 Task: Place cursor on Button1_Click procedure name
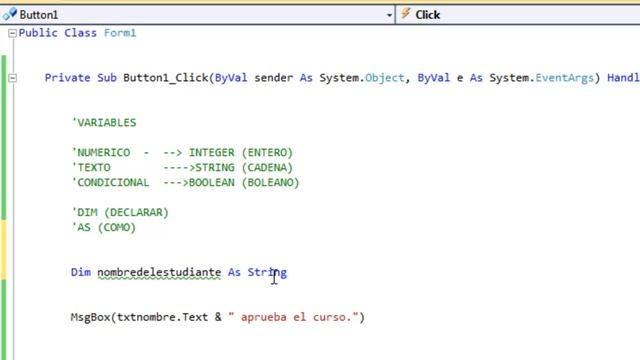pyautogui.click(x=166, y=78)
